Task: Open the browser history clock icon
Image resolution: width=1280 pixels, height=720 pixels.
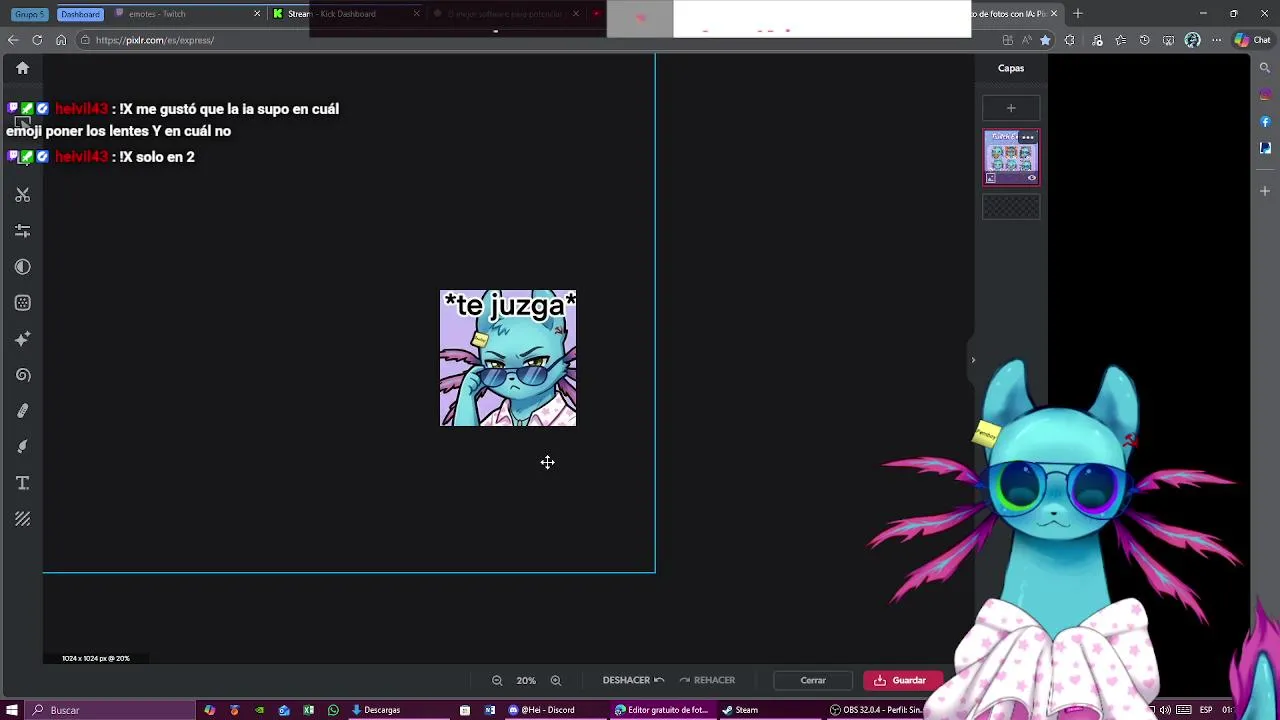Action: click(1145, 40)
